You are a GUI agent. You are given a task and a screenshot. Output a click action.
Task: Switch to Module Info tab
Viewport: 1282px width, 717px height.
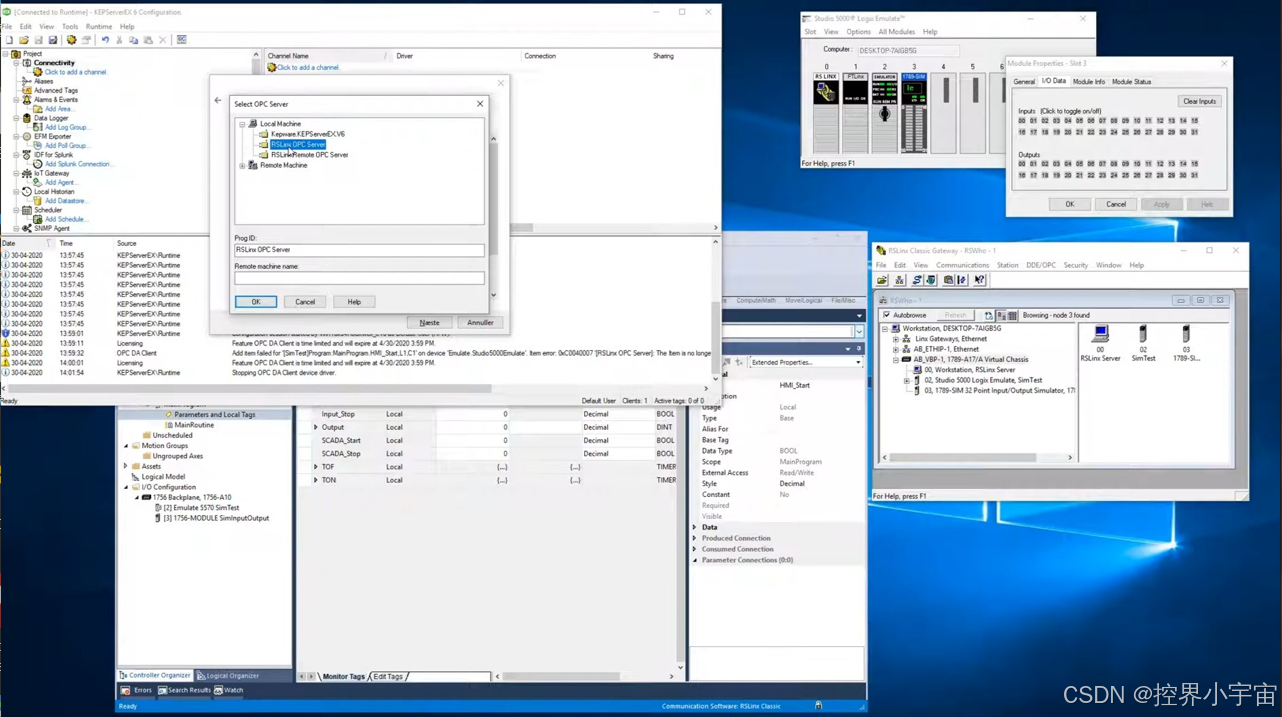coord(1088,82)
